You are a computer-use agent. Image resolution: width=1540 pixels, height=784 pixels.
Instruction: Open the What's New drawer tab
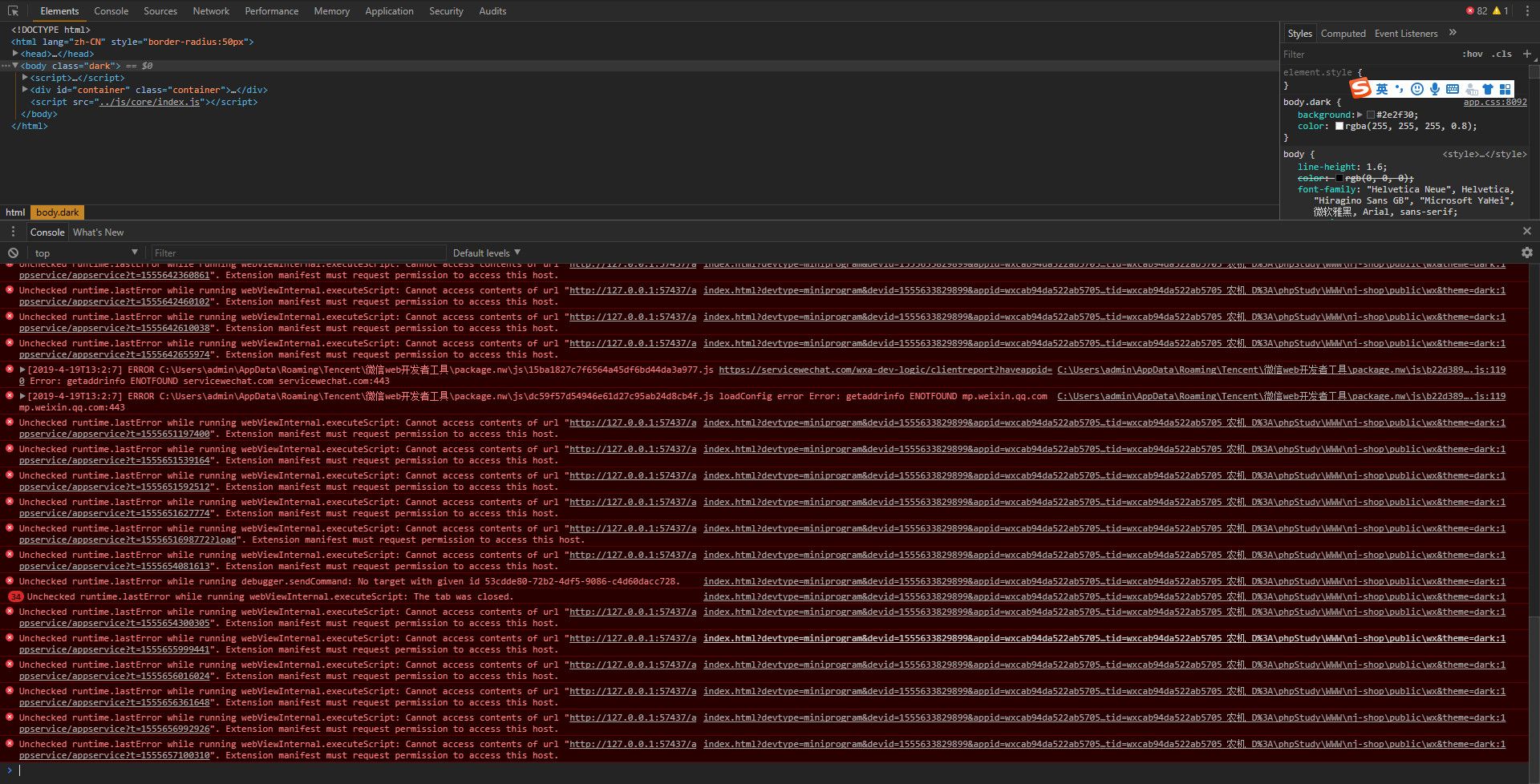point(98,232)
